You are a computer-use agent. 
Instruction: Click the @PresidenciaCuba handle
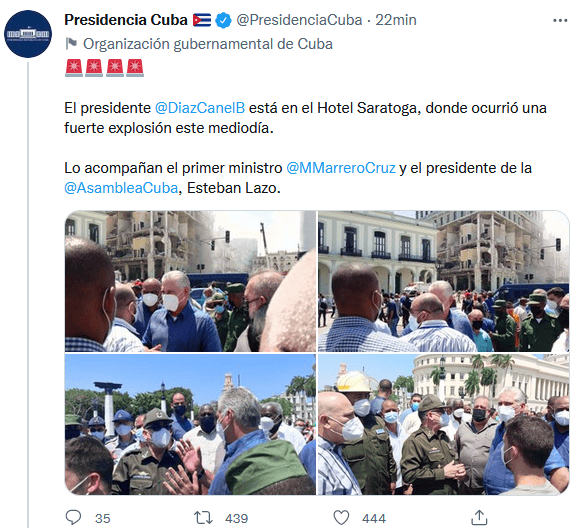(x=299, y=20)
